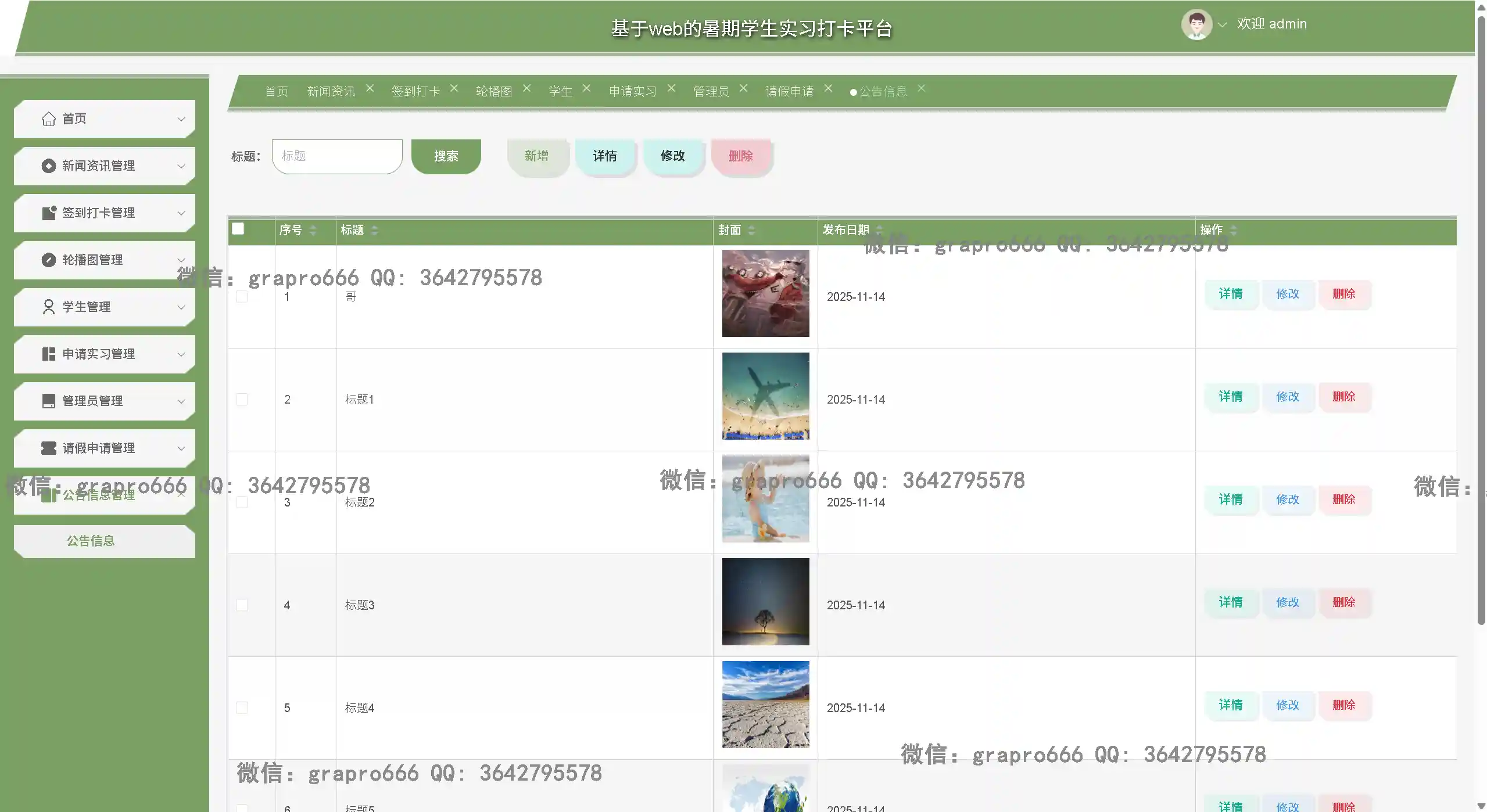Toggle the select-all header checkbox

click(x=238, y=229)
